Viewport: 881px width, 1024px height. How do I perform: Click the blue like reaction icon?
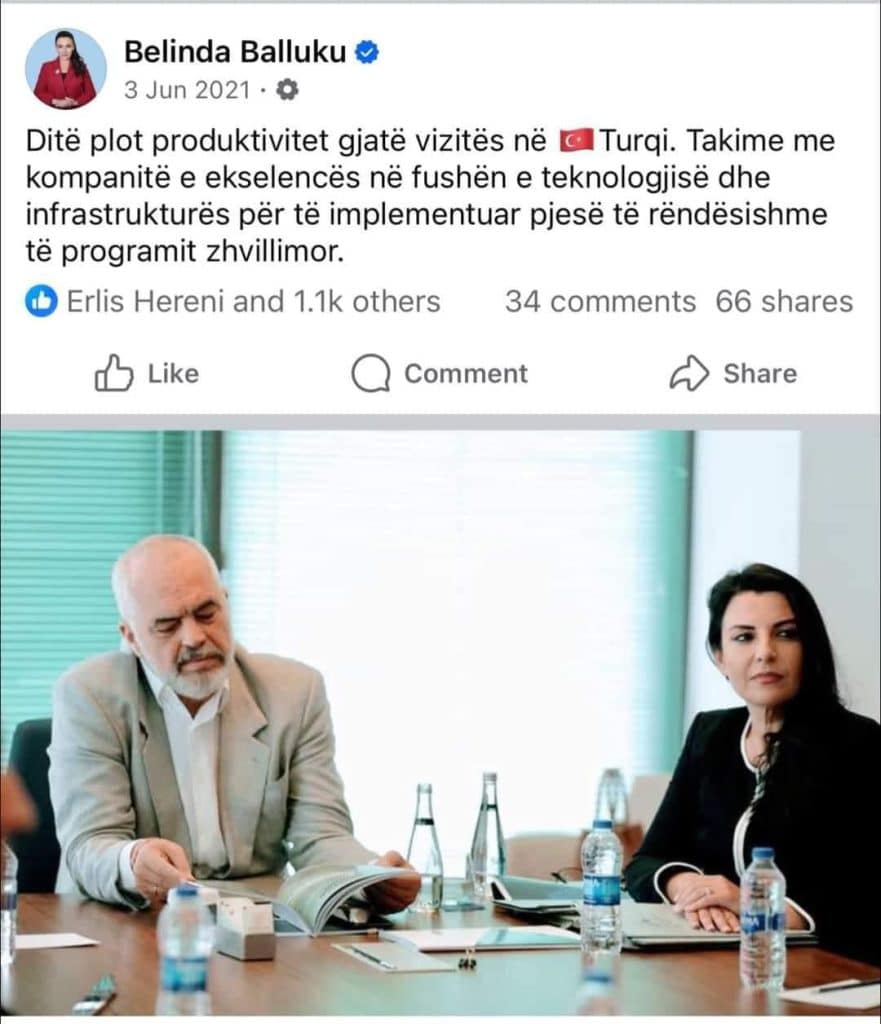pos(41,302)
